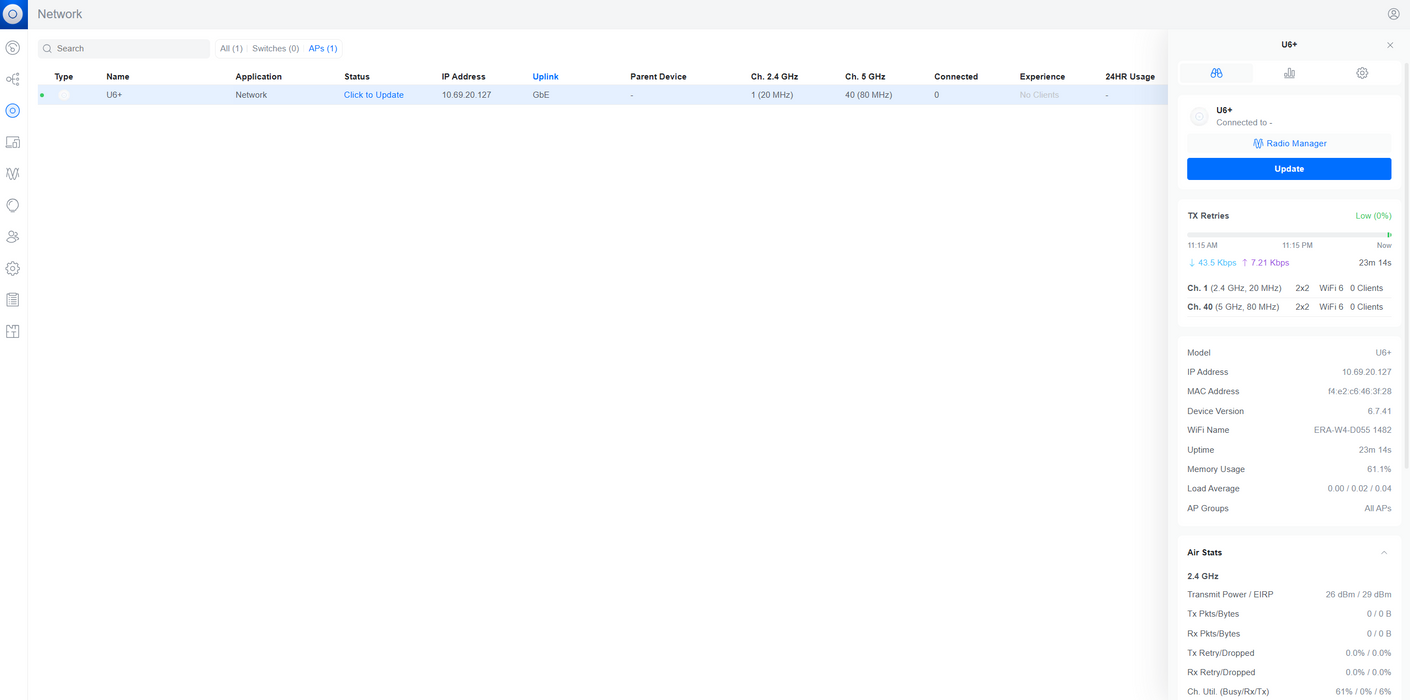This screenshot has height=700, width=1410.
Task: Sort devices by Uplink column
Action: click(x=545, y=76)
